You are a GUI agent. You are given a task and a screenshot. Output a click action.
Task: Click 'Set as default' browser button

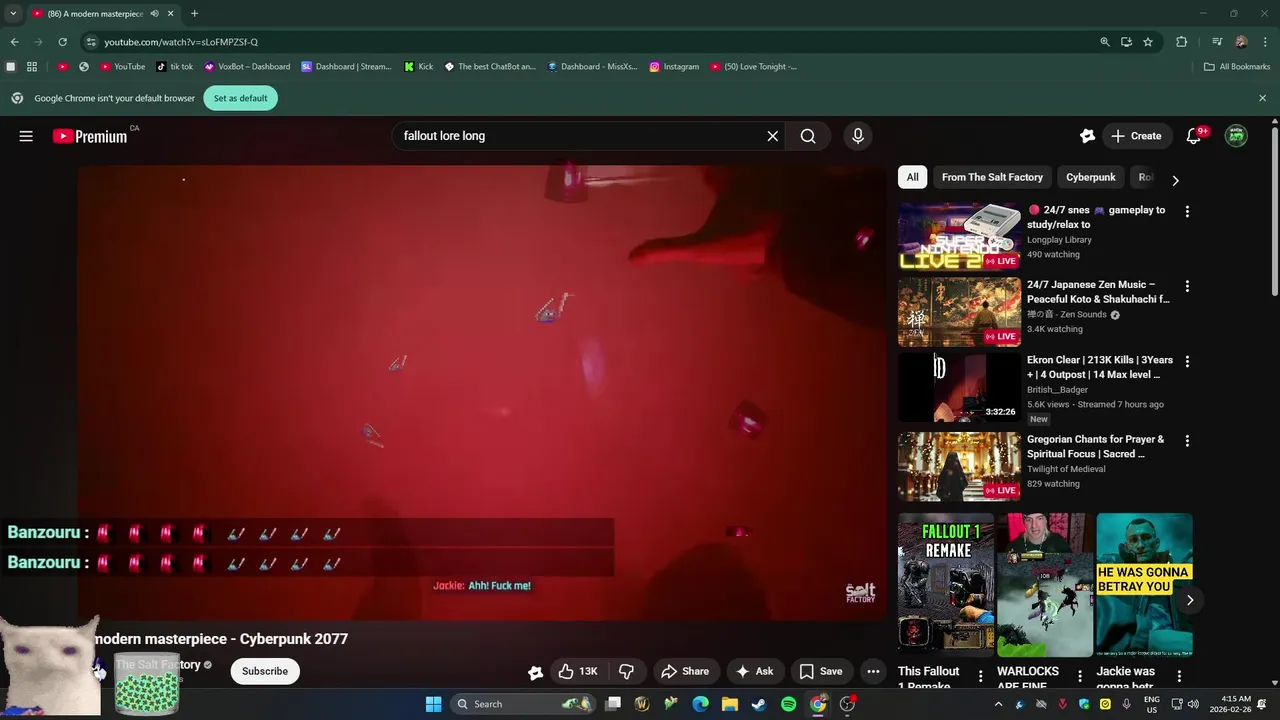tap(240, 98)
